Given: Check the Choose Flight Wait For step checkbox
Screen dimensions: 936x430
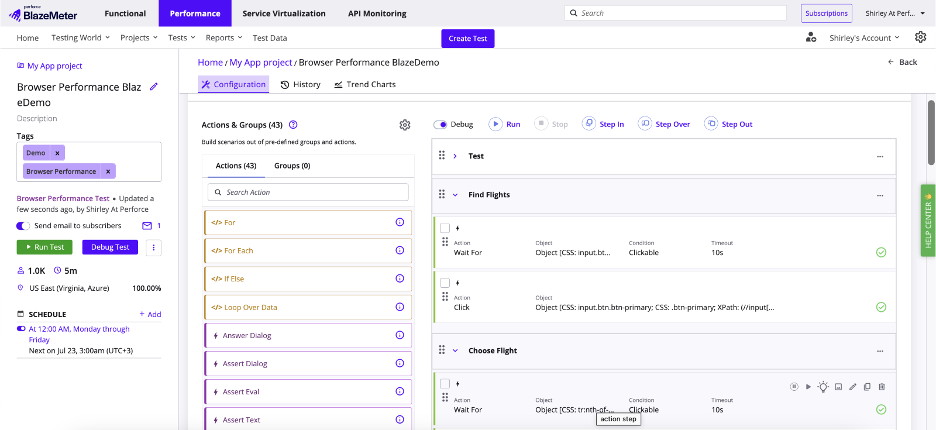Looking at the screenshot, I should tap(445, 383).
